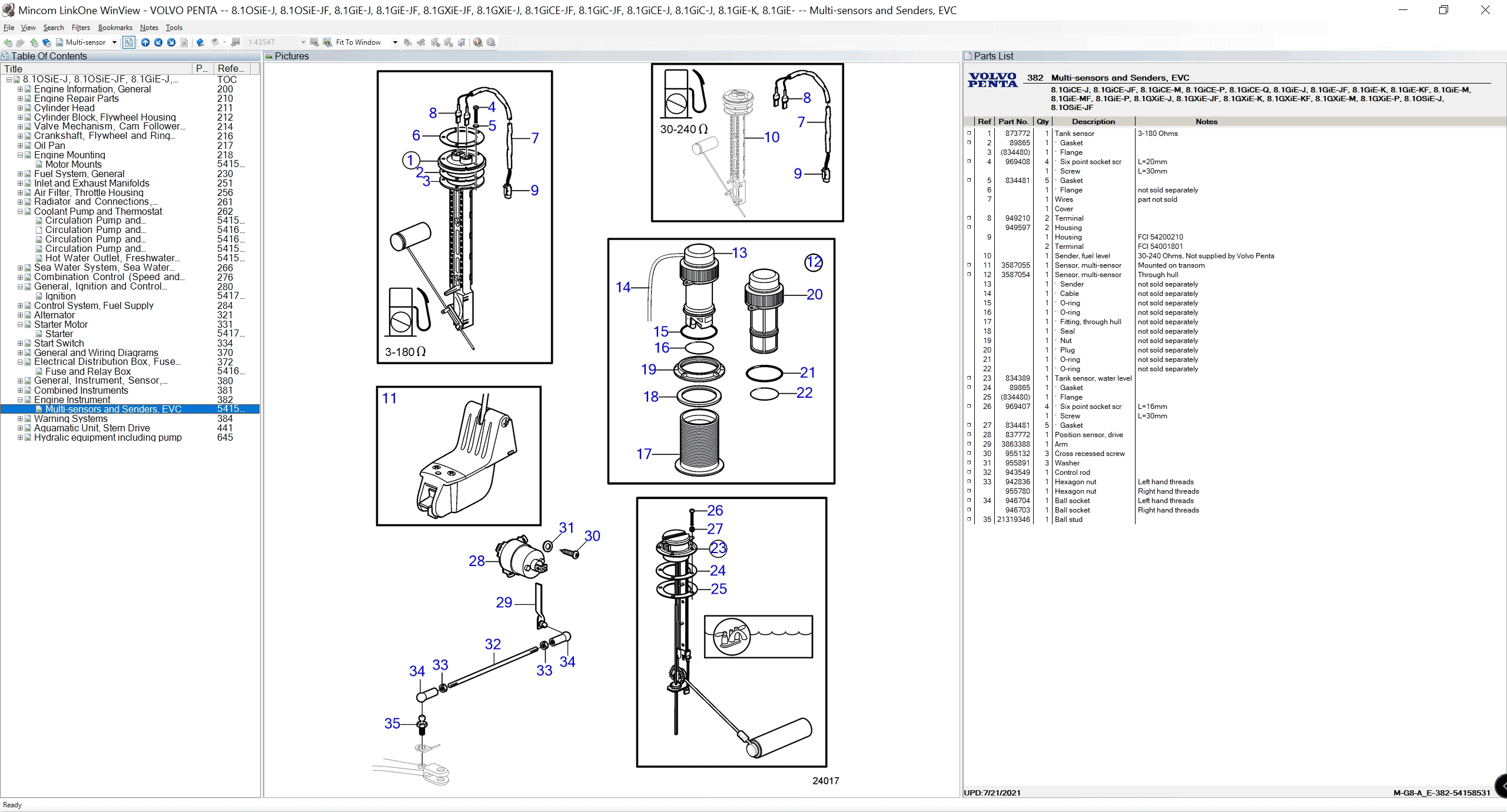Toggle the thumbnails panel icon
Screen dimensions: 1507x812
(x=129, y=42)
